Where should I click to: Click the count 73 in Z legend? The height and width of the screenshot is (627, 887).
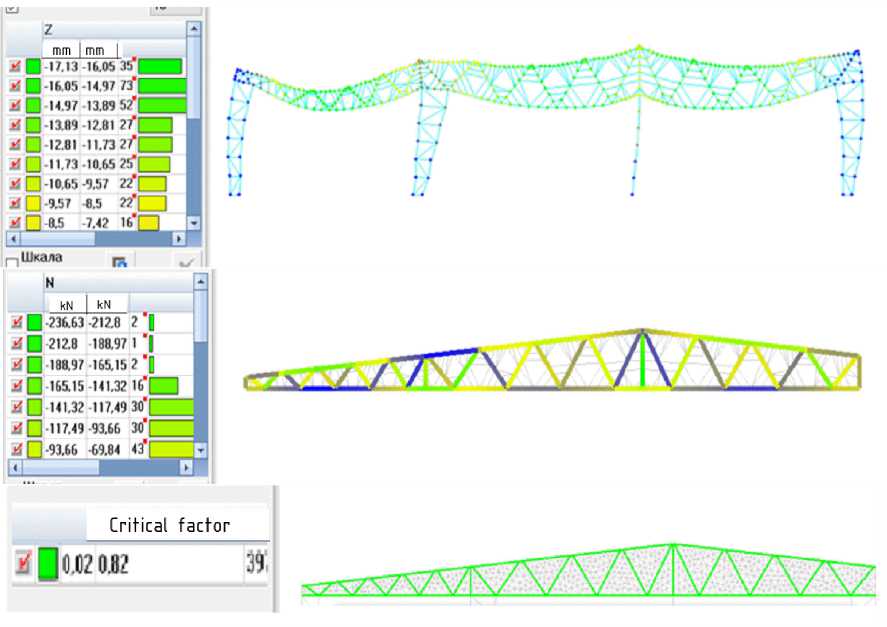click(x=126, y=85)
